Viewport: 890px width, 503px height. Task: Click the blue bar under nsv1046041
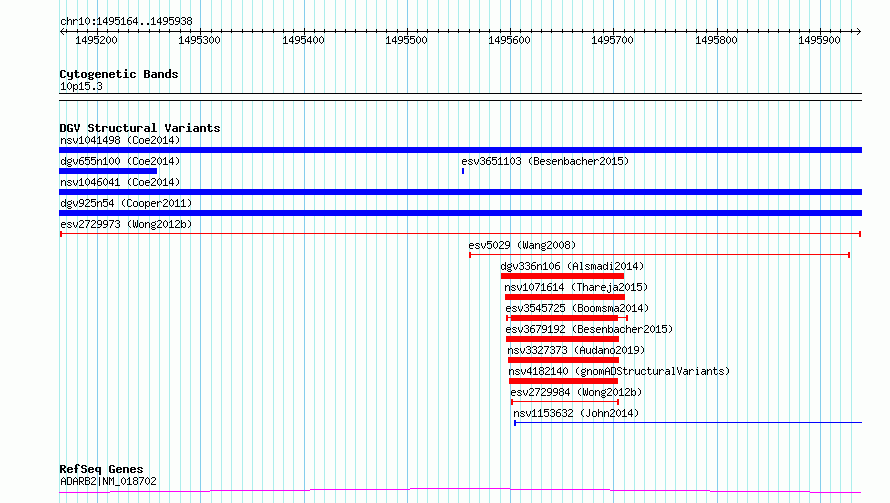tap(460, 192)
